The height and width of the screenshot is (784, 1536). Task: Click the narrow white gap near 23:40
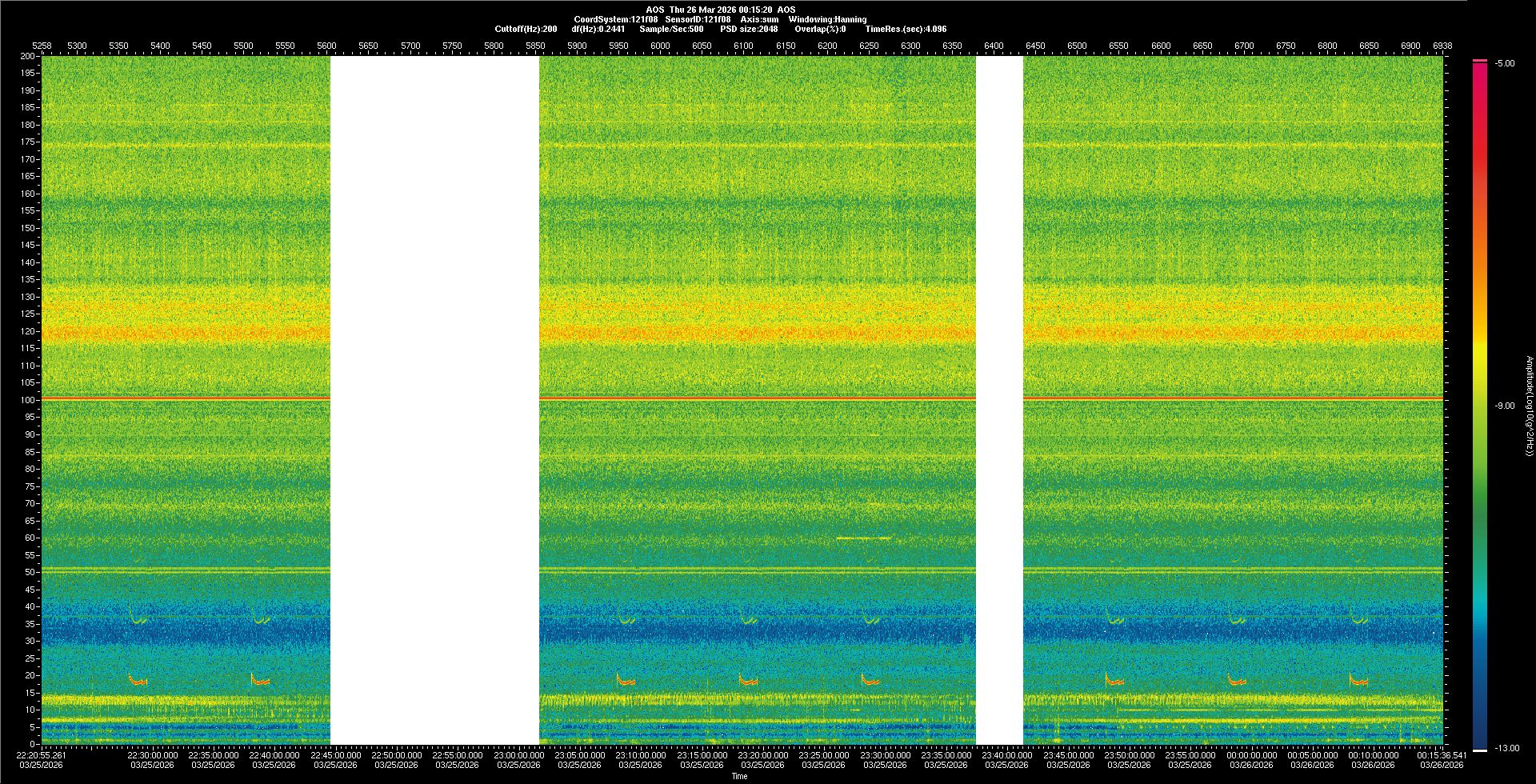[x=999, y=400]
